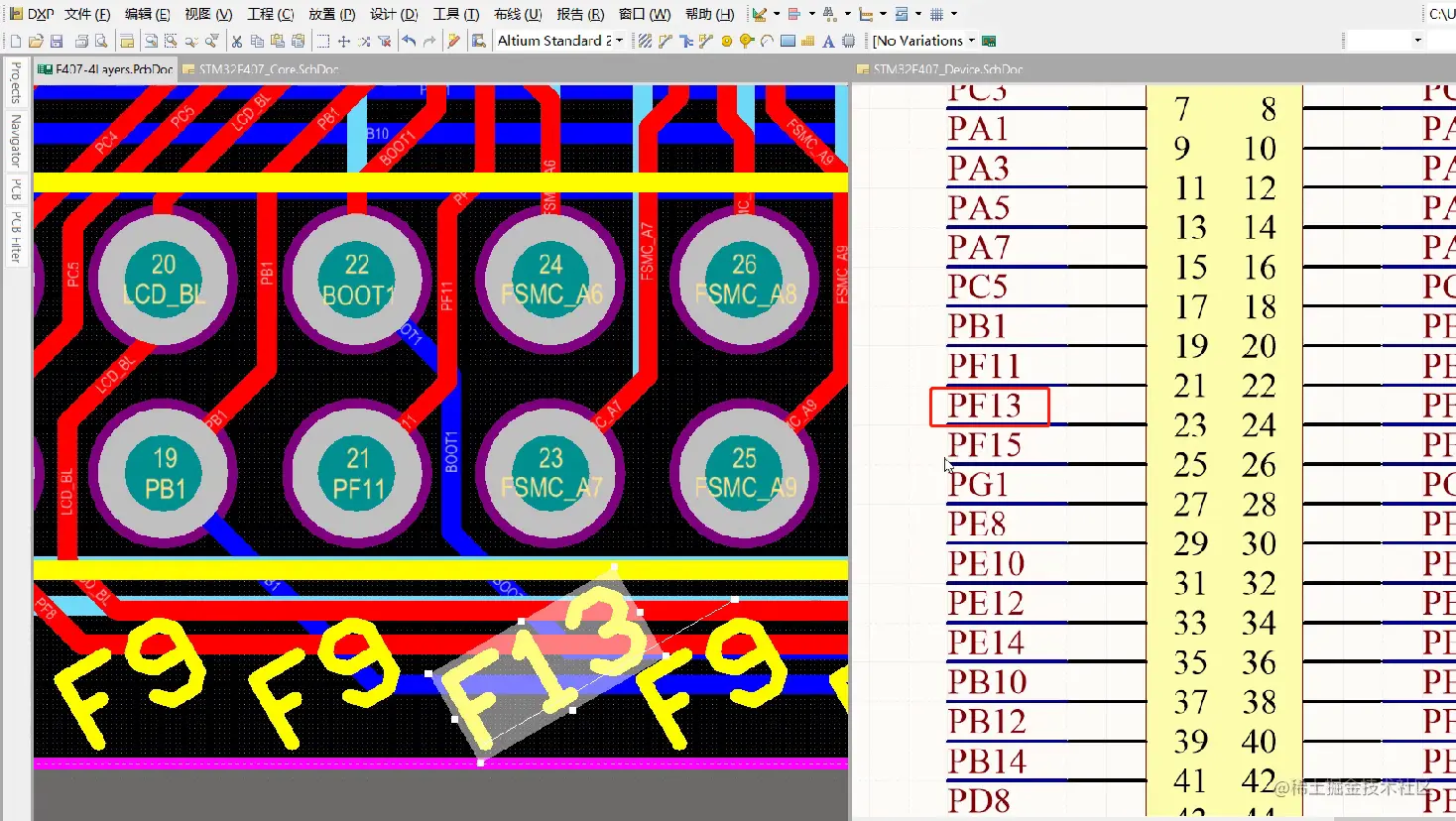Image resolution: width=1456 pixels, height=821 pixels.
Task: Click the PG1 net label in schematic
Action: pos(978,485)
